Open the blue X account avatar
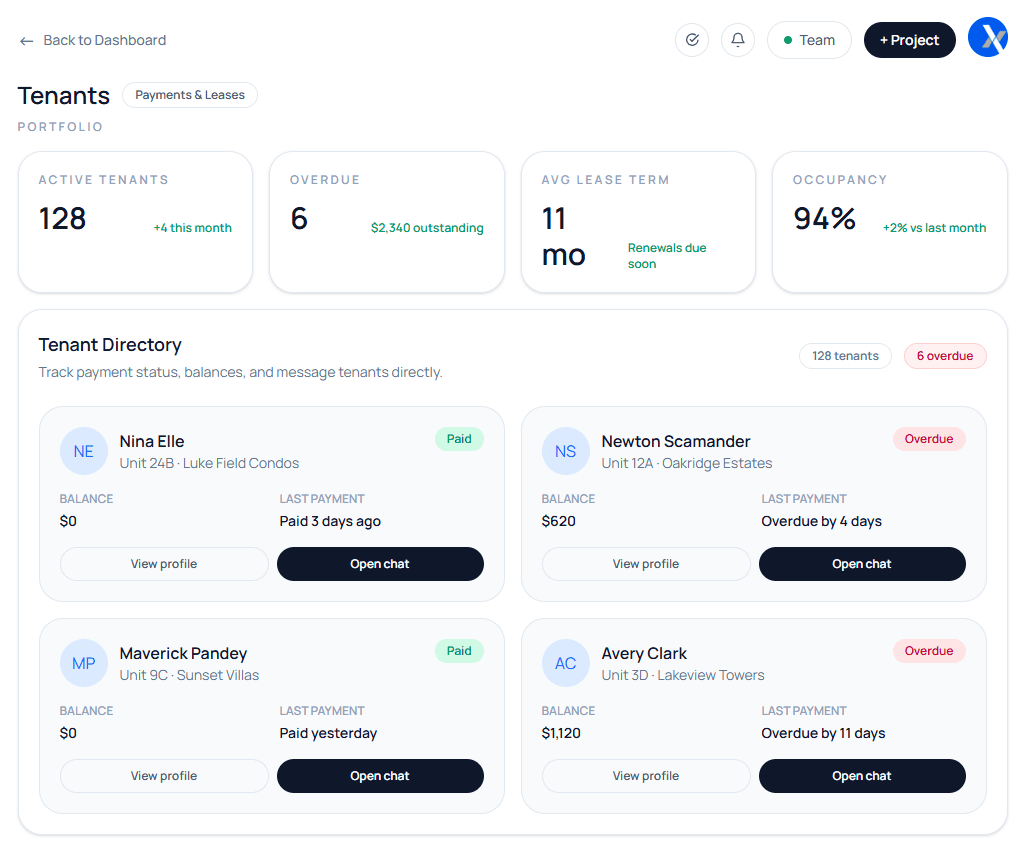The width and height of the screenshot is (1017, 851). point(987,37)
